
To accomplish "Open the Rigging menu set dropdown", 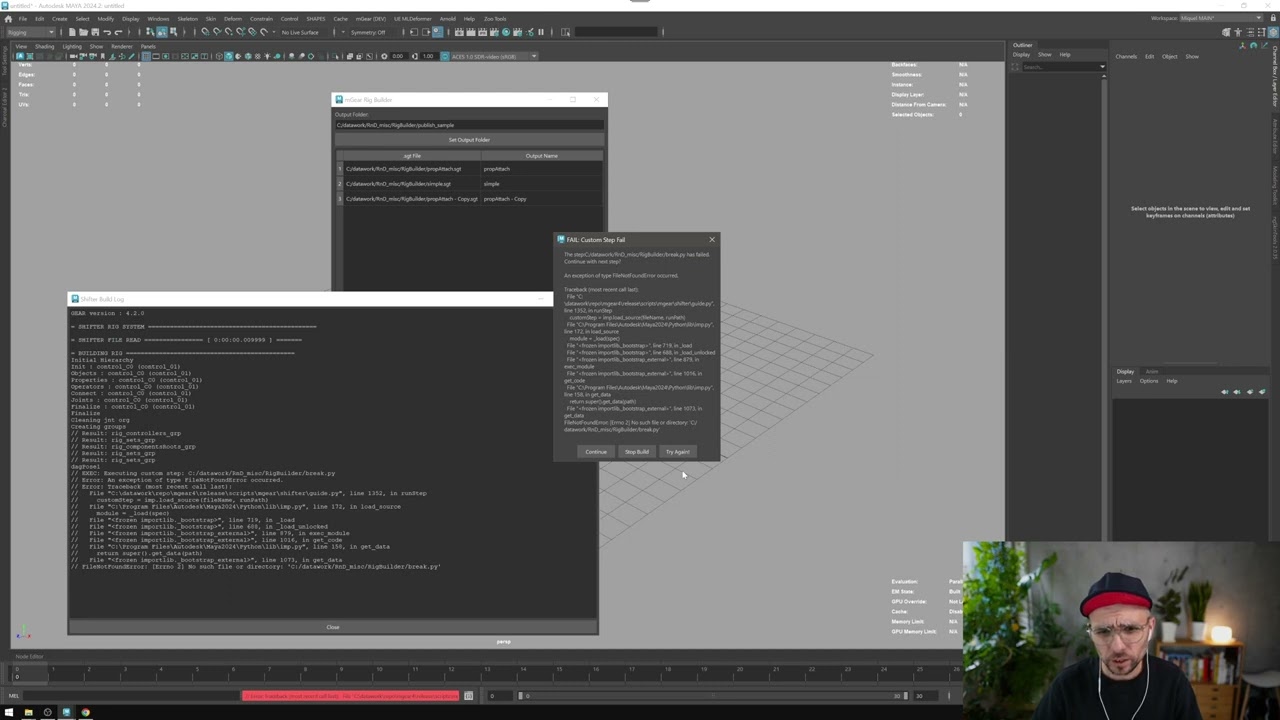I will (x=31, y=32).
